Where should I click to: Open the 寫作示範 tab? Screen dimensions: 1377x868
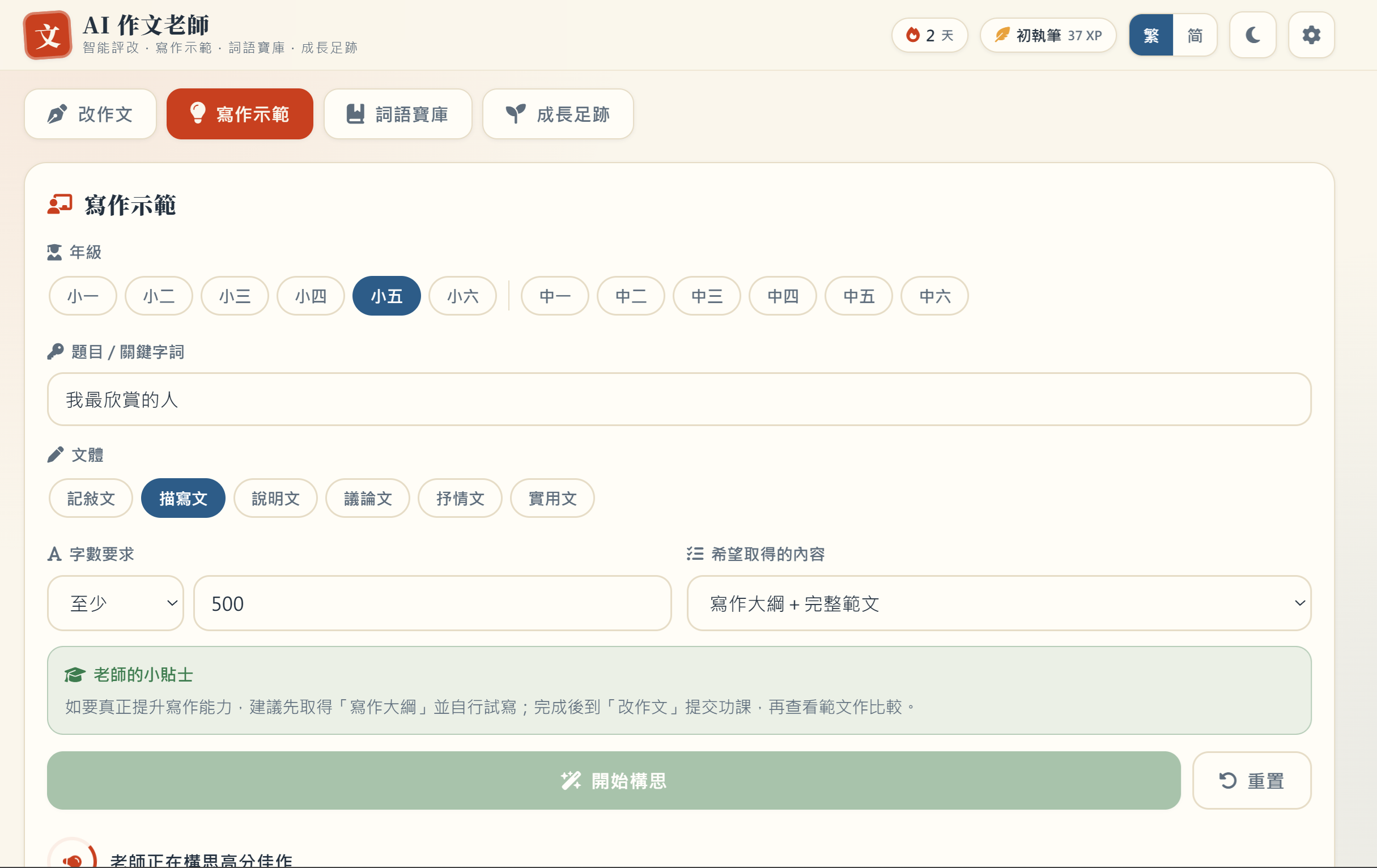tap(240, 114)
